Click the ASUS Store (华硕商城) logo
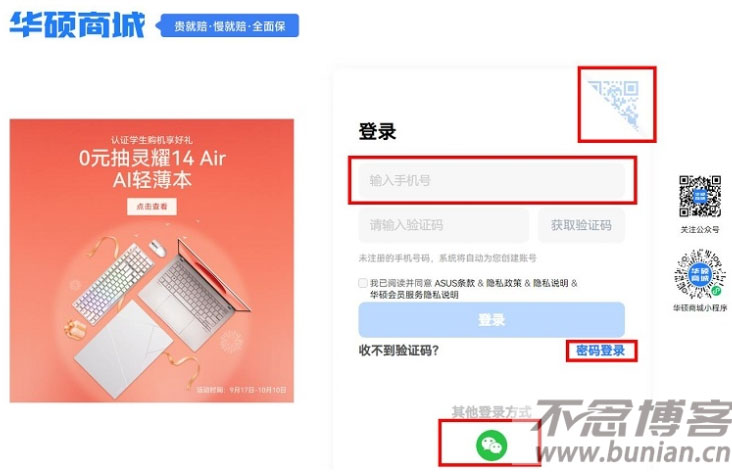The height and width of the screenshot is (475, 732). click(77, 25)
